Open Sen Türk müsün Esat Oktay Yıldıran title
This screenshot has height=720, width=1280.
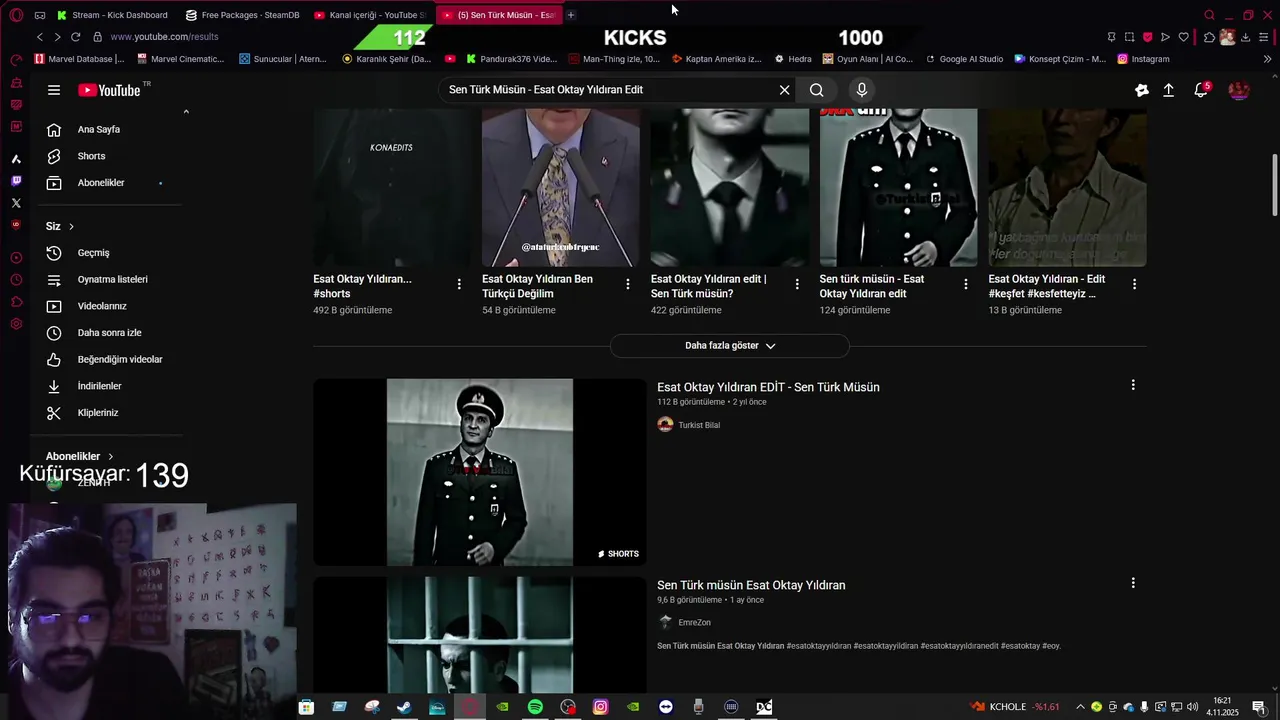point(751,585)
